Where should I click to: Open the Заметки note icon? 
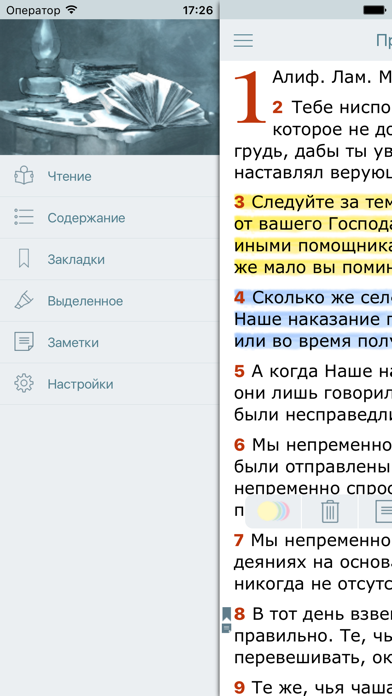pos(24,342)
